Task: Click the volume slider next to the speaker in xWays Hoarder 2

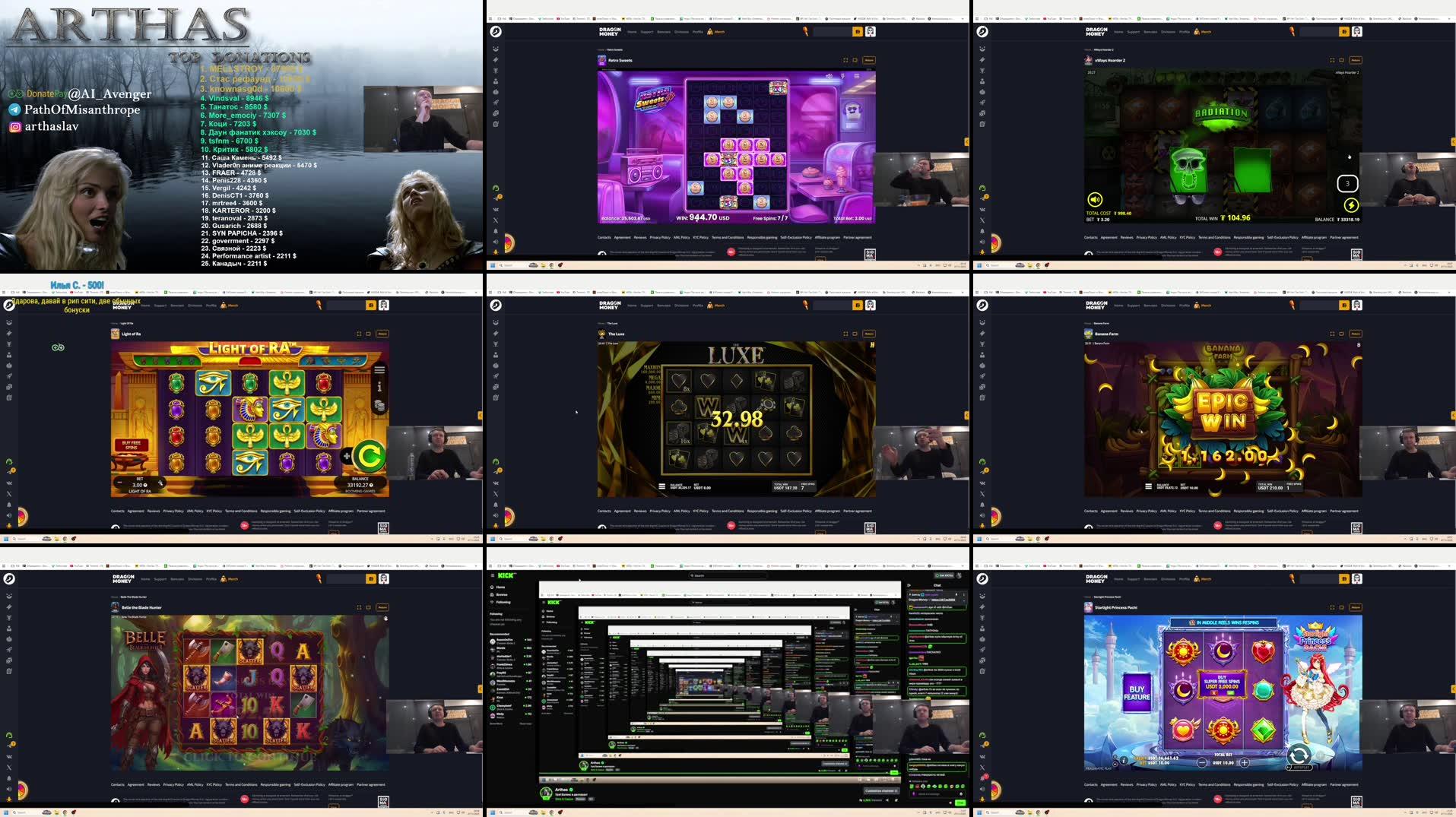Action: (1107, 199)
